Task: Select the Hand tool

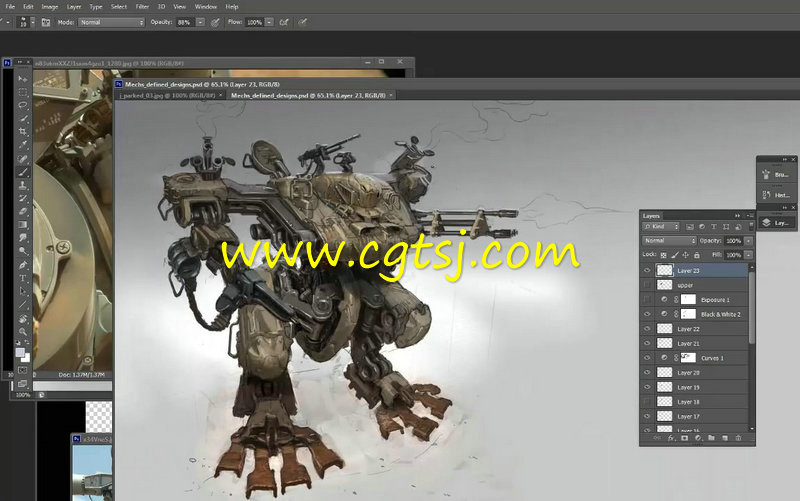Action: [22, 318]
